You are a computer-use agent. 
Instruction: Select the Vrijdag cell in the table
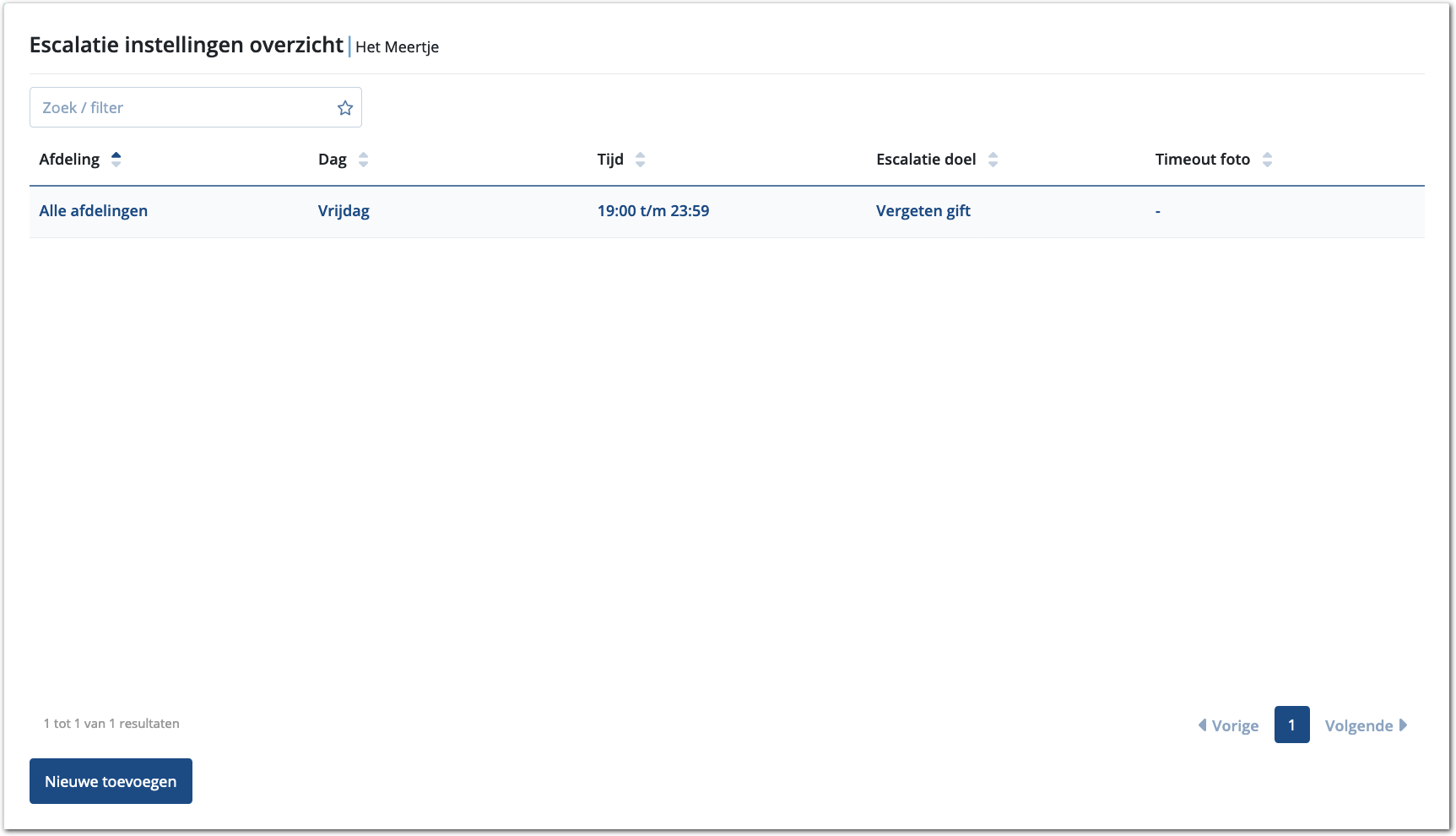click(x=344, y=211)
